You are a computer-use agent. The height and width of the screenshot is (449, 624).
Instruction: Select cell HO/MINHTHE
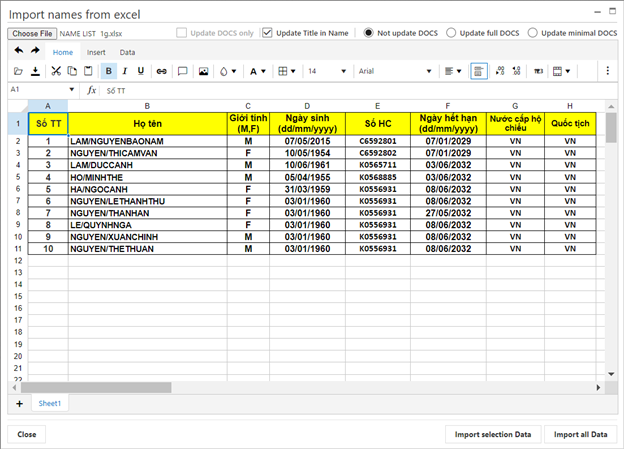(148, 177)
